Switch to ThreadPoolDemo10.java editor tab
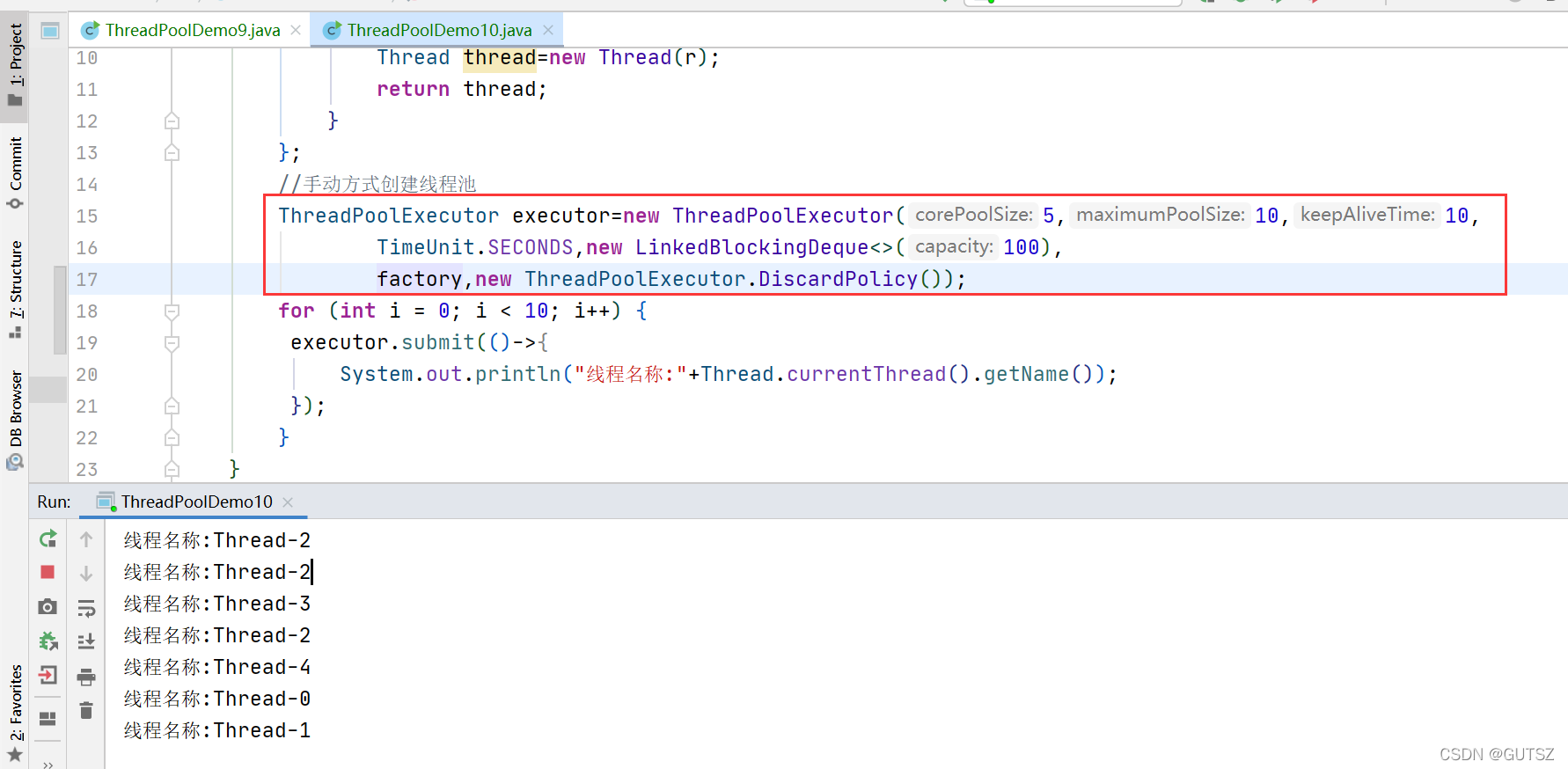This screenshot has height=769, width=1568. click(439, 30)
